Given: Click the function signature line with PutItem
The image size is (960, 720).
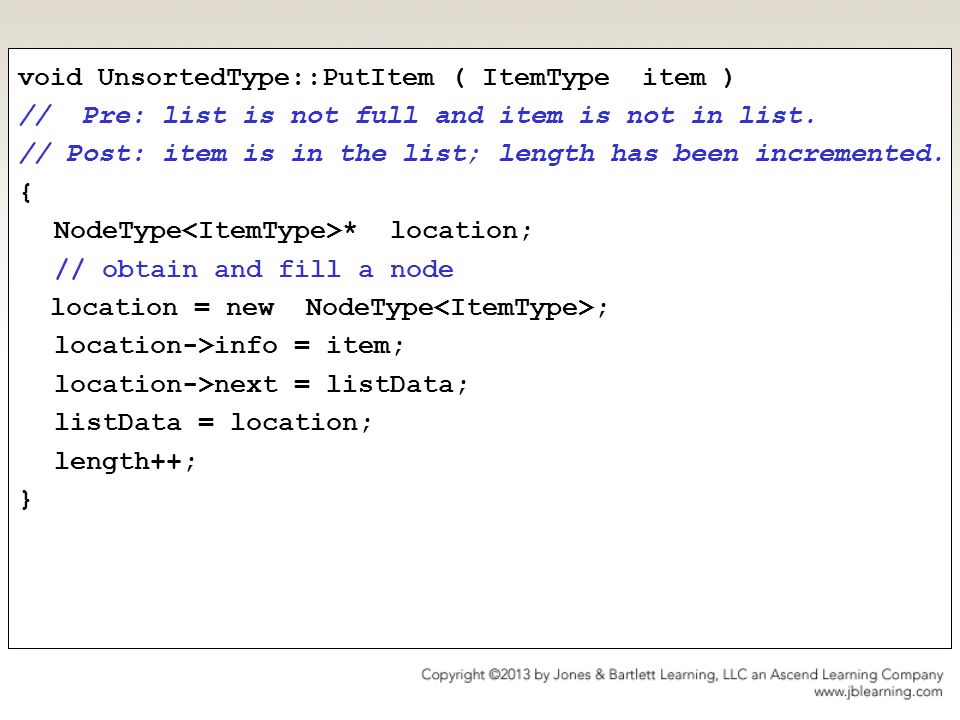Looking at the screenshot, I should click(375, 78).
